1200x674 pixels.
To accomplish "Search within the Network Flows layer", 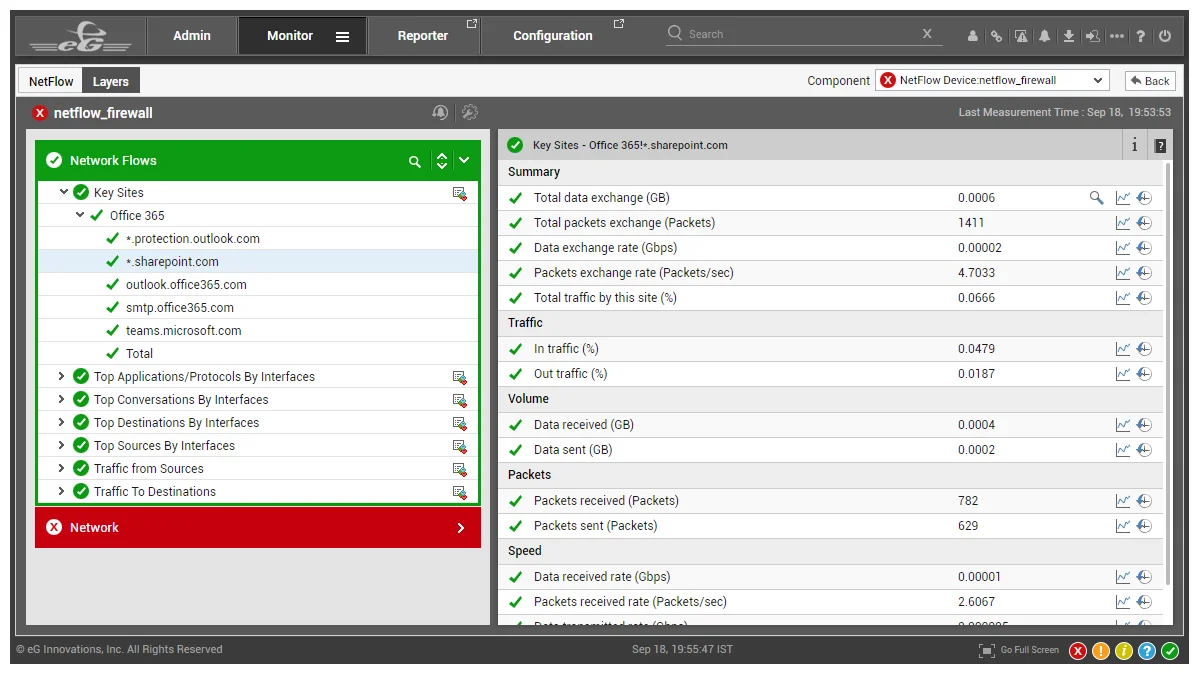I will coord(415,161).
